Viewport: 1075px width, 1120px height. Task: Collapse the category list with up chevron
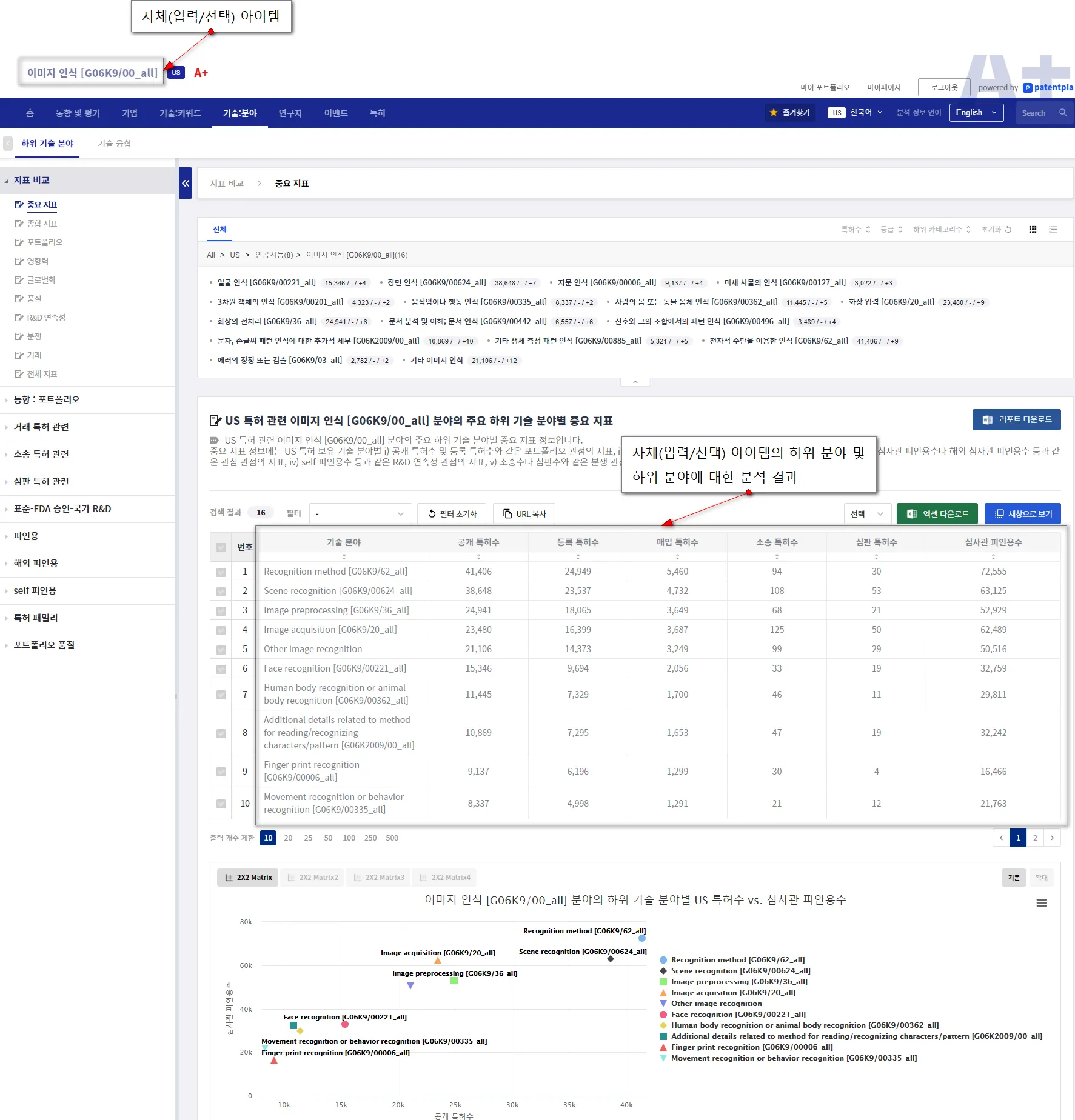point(635,382)
